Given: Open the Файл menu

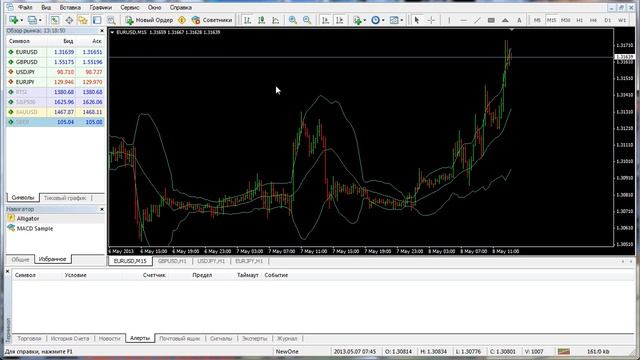Looking at the screenshot, I should pyautogui.click(x=25, y=7).
